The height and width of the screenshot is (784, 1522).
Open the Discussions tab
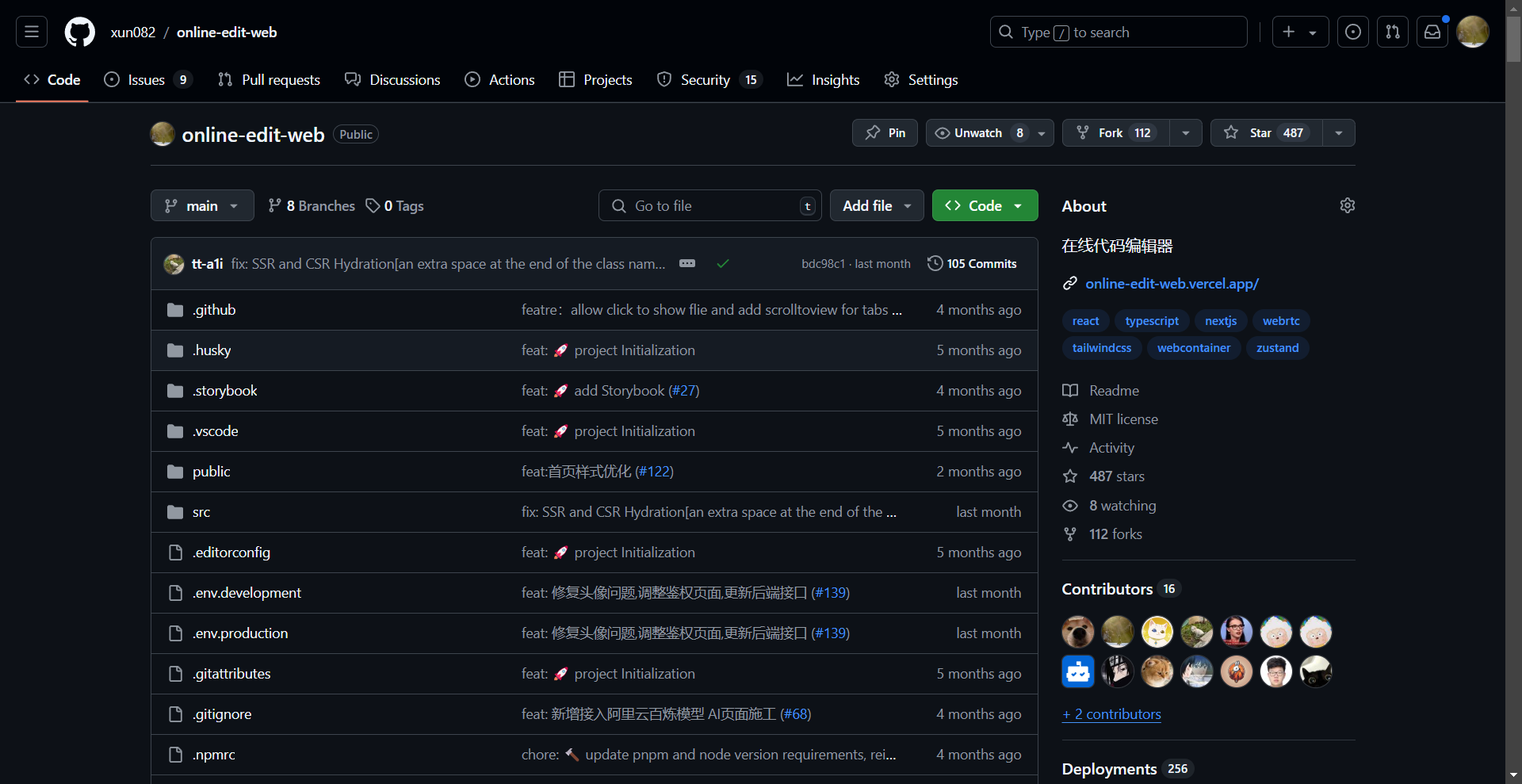pyautogui.click(x=392, y=79)
